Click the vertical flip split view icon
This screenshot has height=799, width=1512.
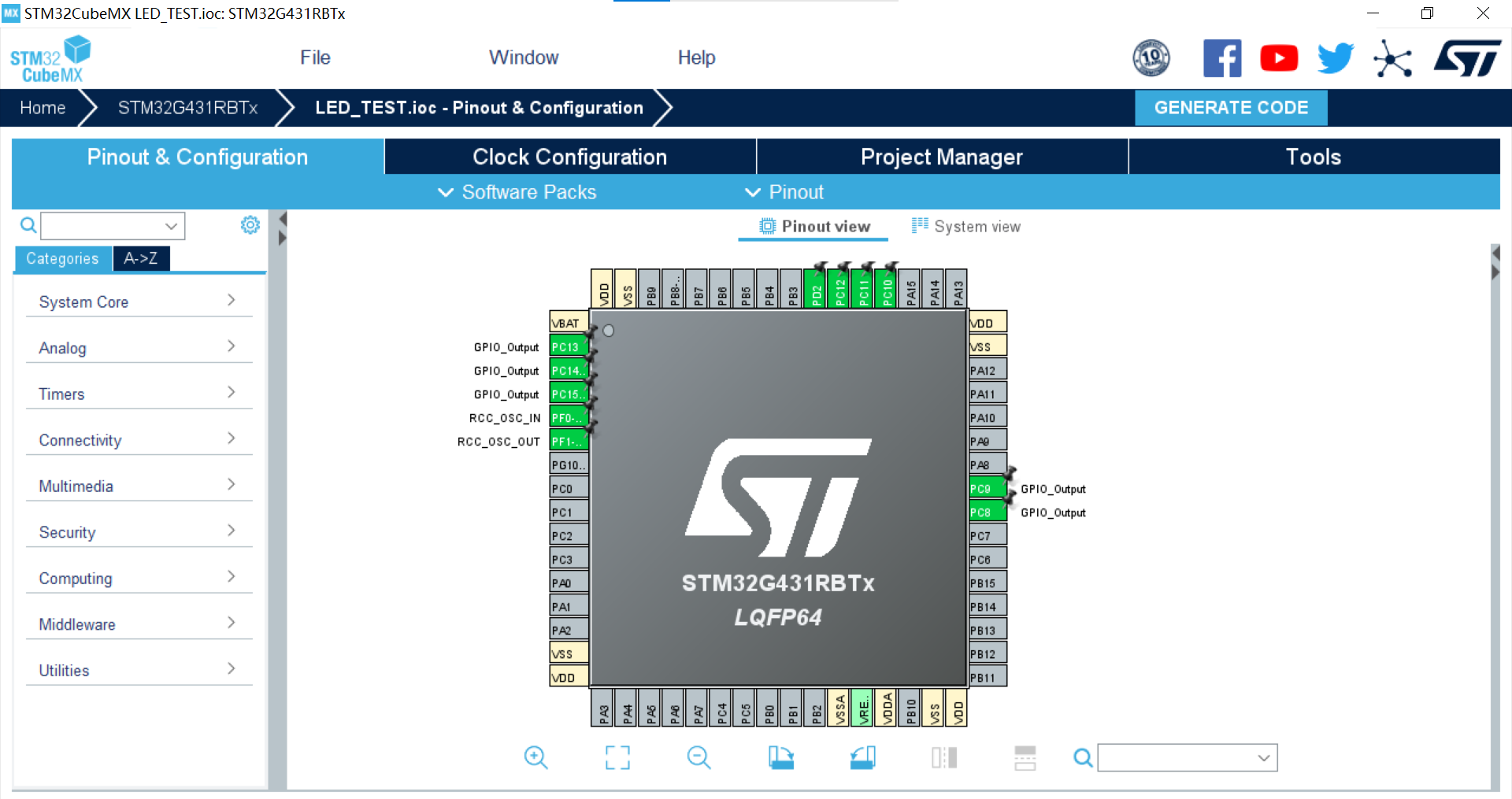click(943, 757)
